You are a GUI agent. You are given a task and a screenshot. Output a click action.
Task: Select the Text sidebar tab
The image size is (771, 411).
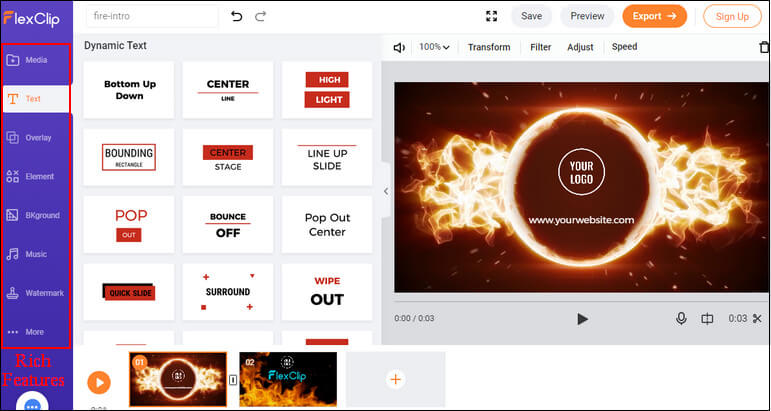coord(36,99)
